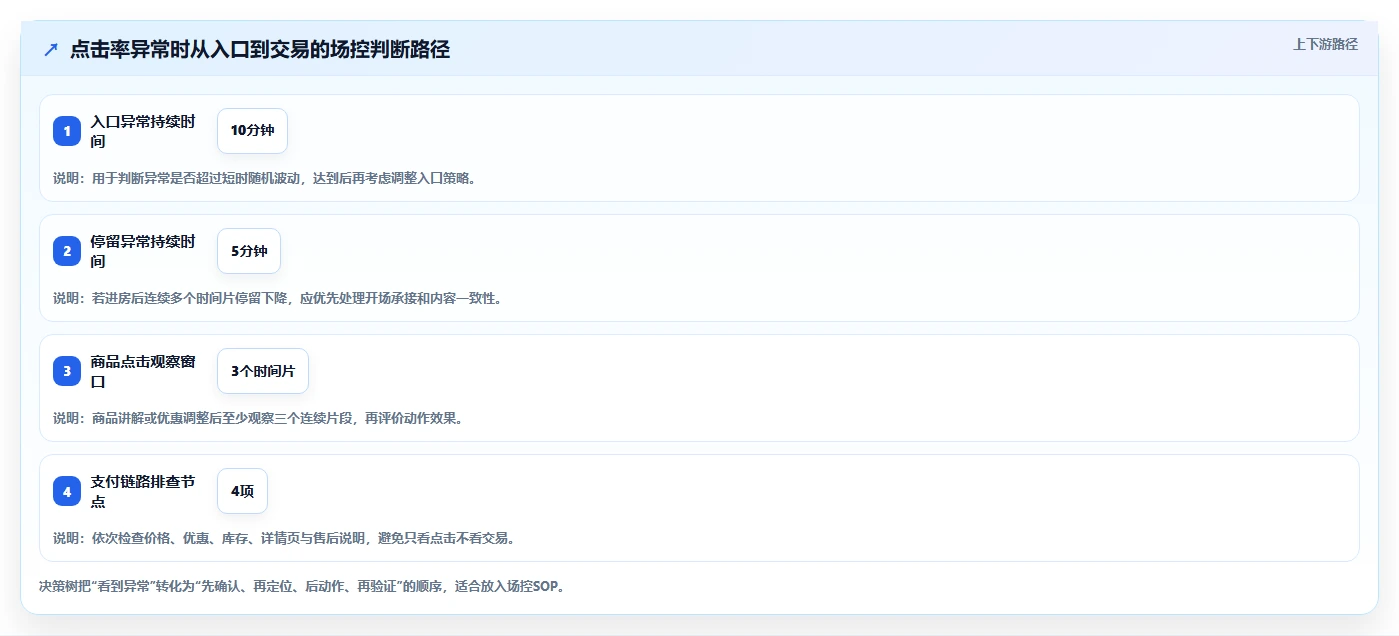Select the step 4 number badge
This screenshot has width=1399, height=636.
tap(67, 491)
